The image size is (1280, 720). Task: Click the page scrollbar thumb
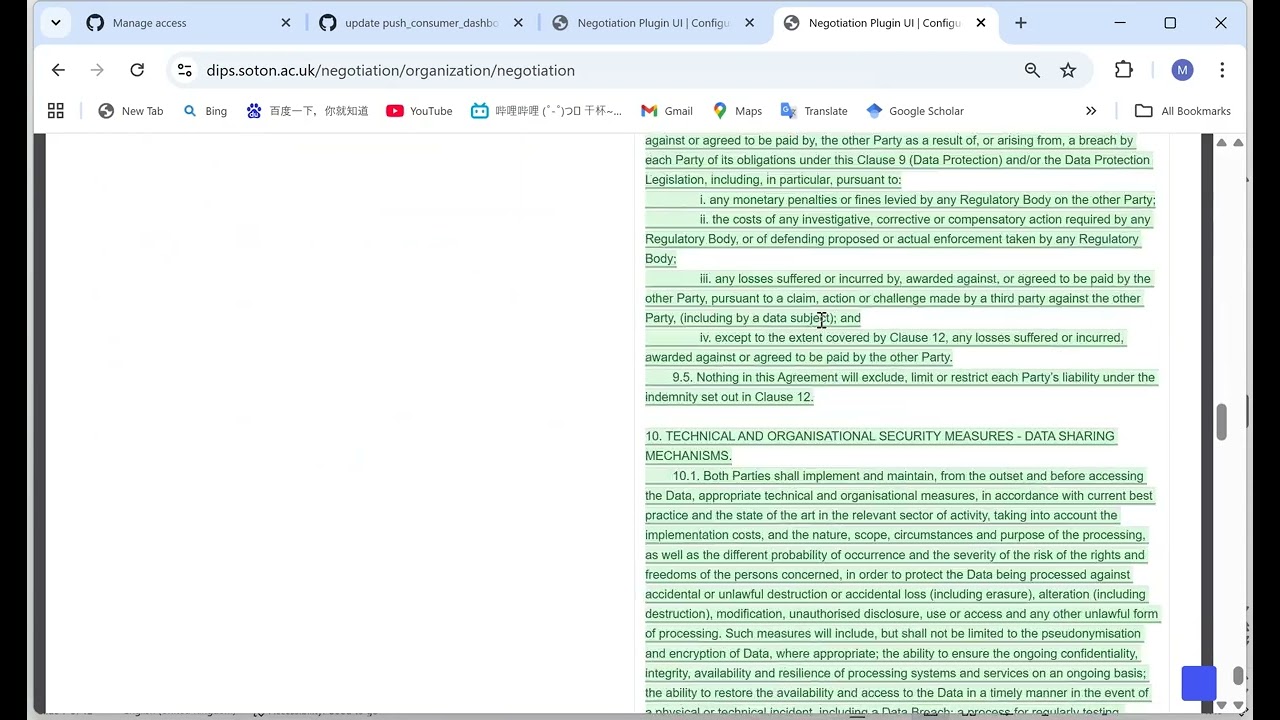1238,676
